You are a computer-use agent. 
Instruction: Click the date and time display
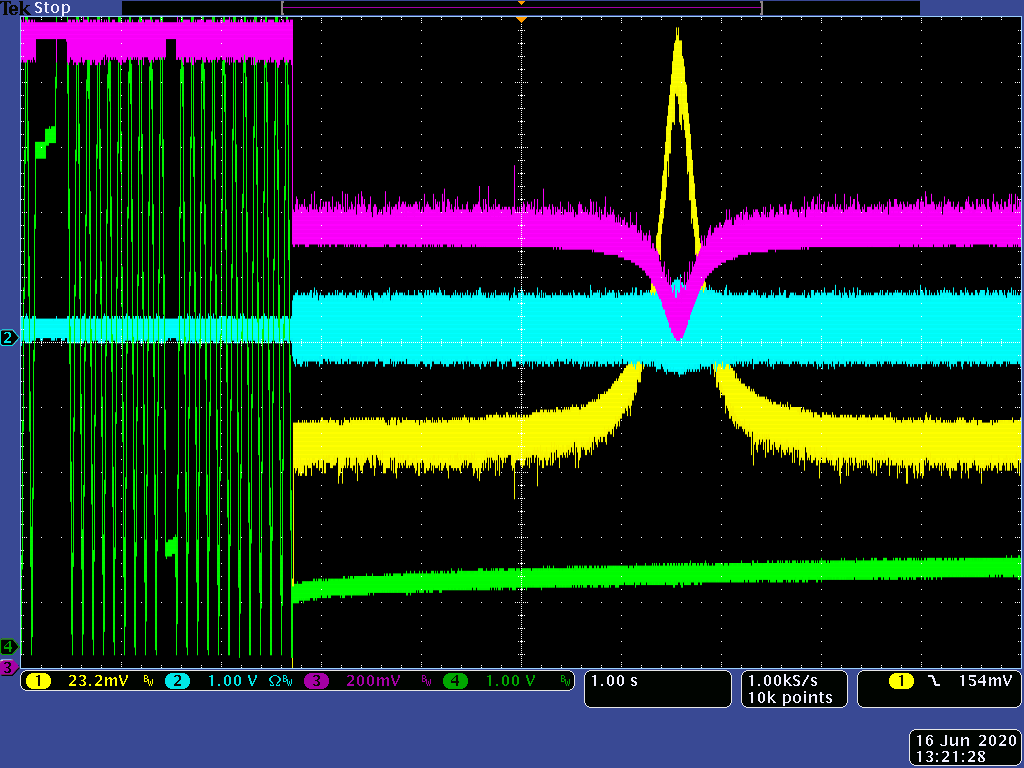(966, 749)
